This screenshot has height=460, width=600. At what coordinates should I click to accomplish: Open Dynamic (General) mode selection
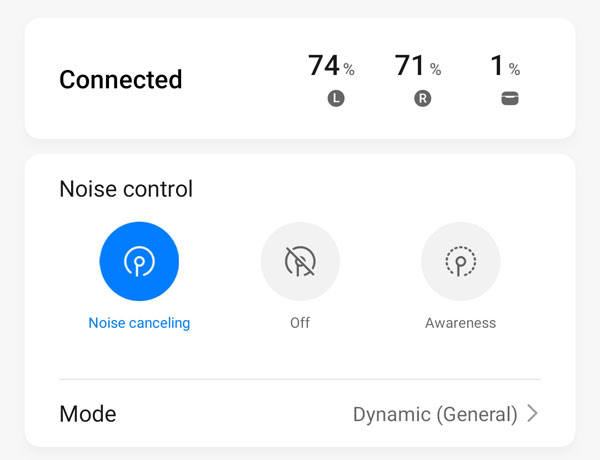(435, 414)
